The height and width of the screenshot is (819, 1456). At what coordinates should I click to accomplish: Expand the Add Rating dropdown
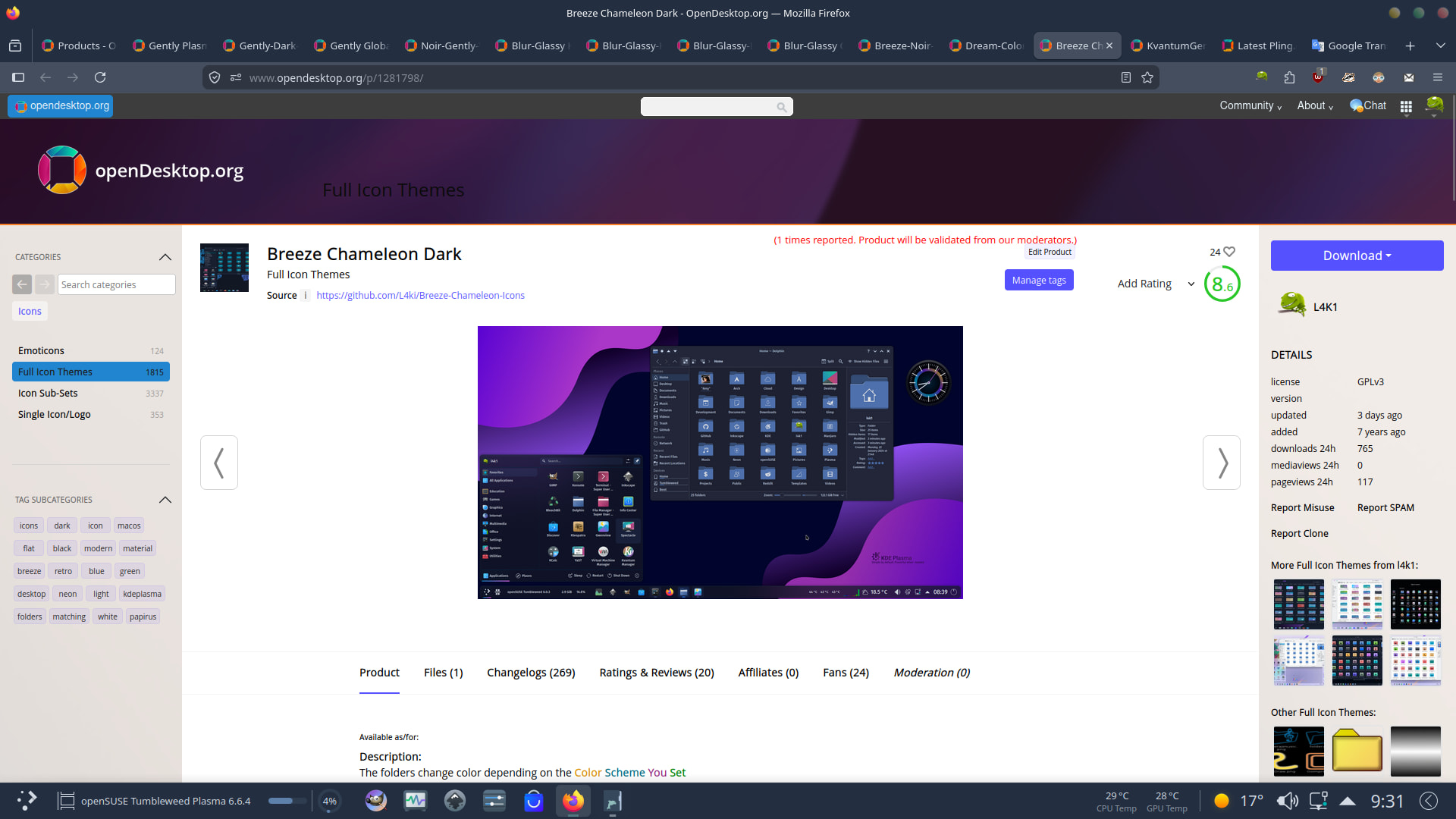click(1191, 284)
